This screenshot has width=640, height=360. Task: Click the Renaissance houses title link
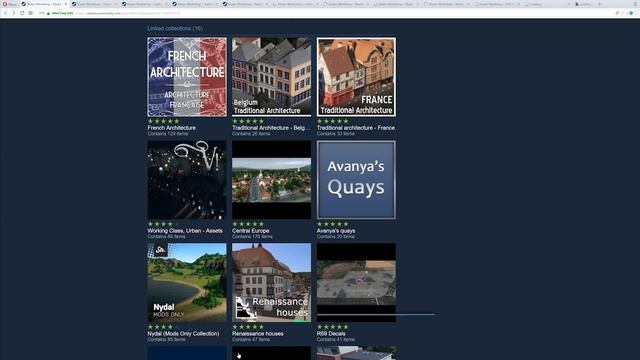258,333
